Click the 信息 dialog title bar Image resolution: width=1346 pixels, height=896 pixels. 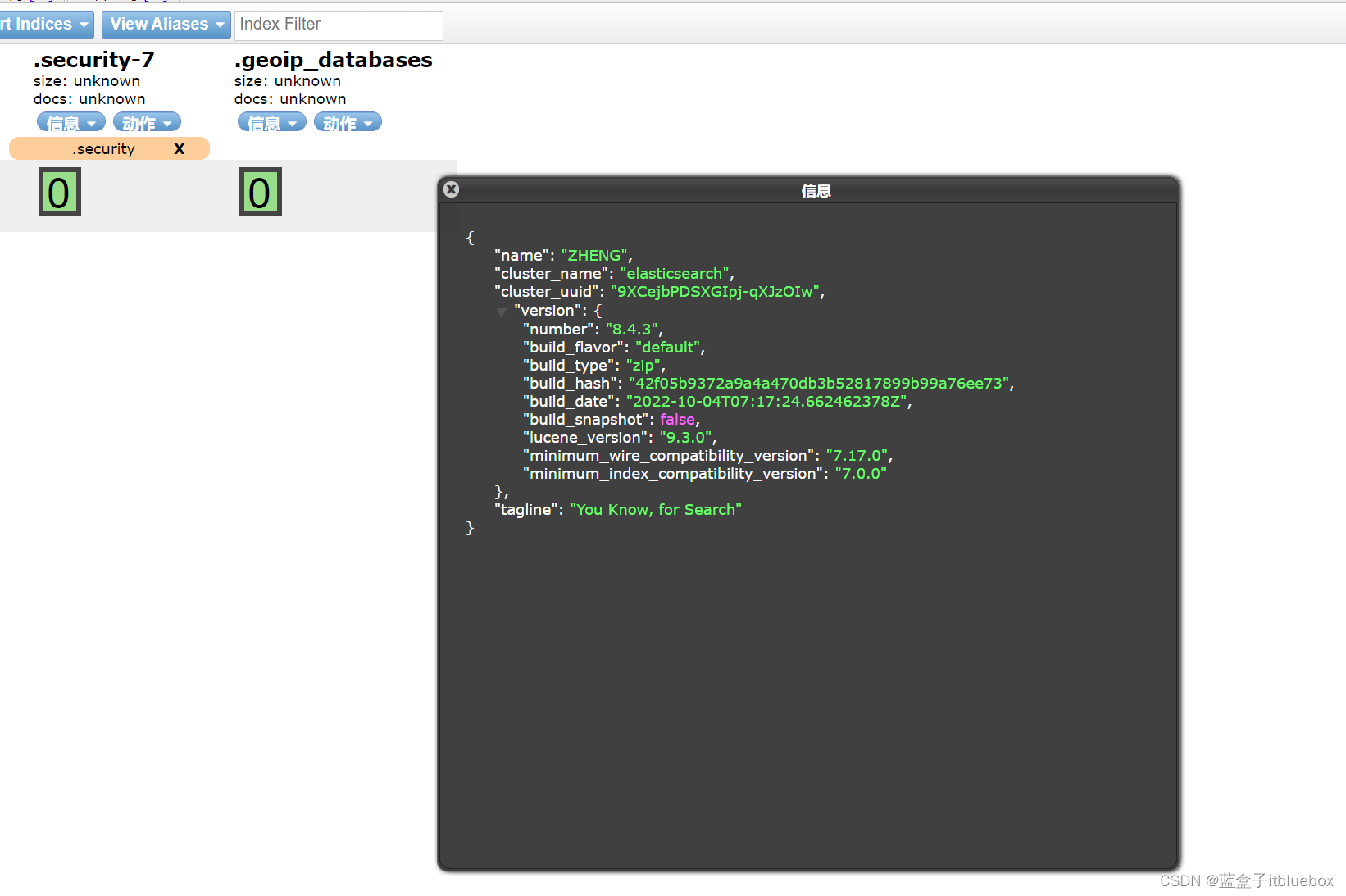pyautogui.click(x=815, y=190)
